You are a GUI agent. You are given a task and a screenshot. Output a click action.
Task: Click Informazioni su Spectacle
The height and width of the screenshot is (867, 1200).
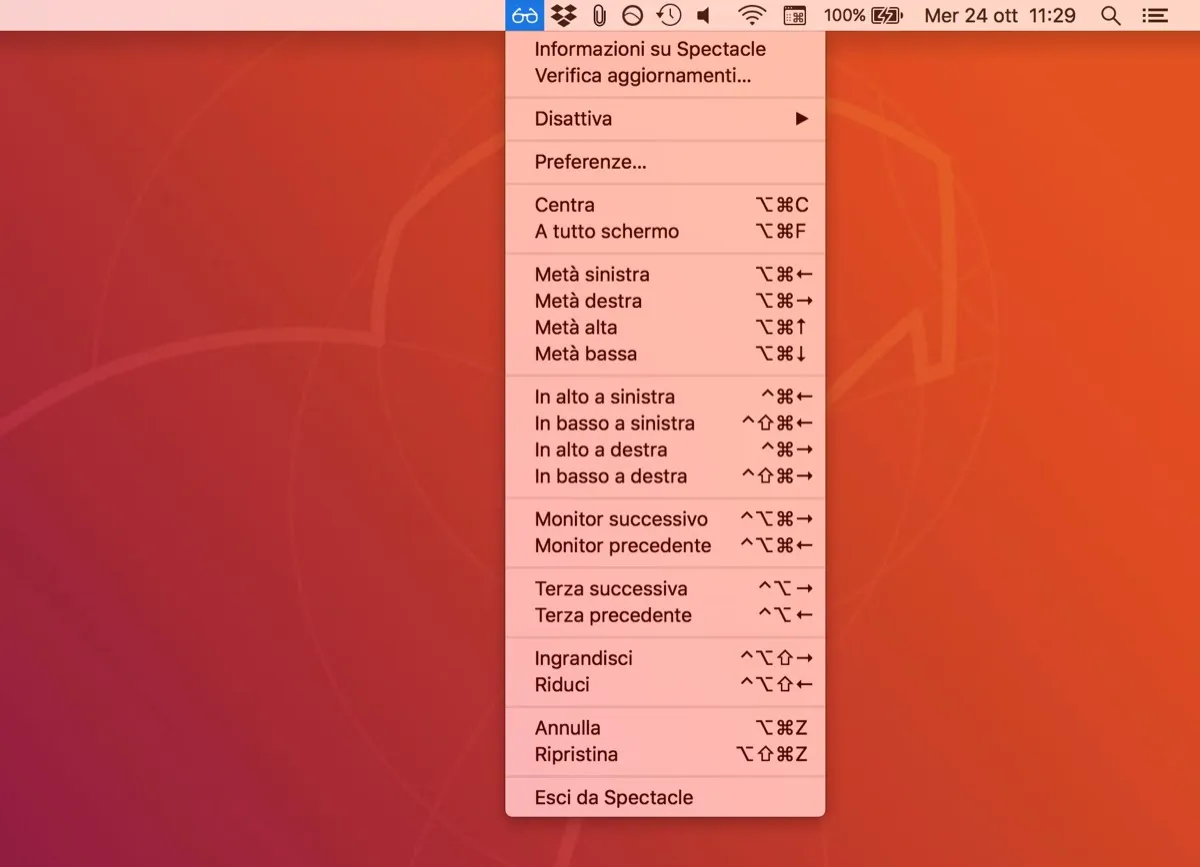(650, 48)
